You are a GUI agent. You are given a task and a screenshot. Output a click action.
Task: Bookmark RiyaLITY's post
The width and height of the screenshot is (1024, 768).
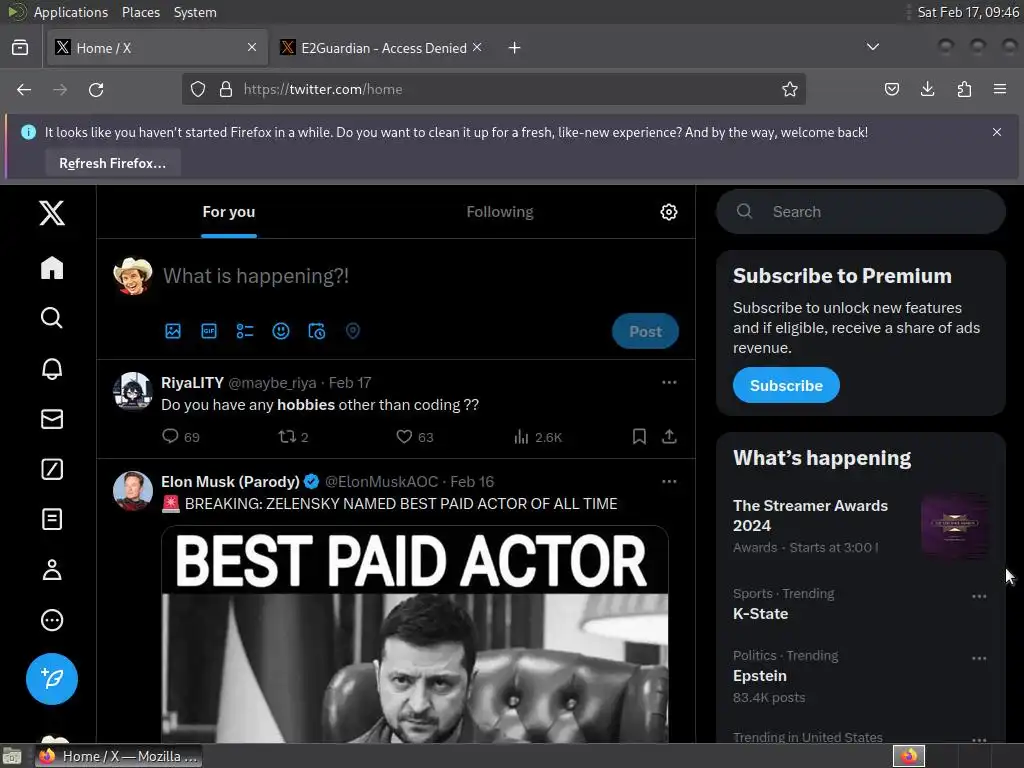tap(639, 436)
